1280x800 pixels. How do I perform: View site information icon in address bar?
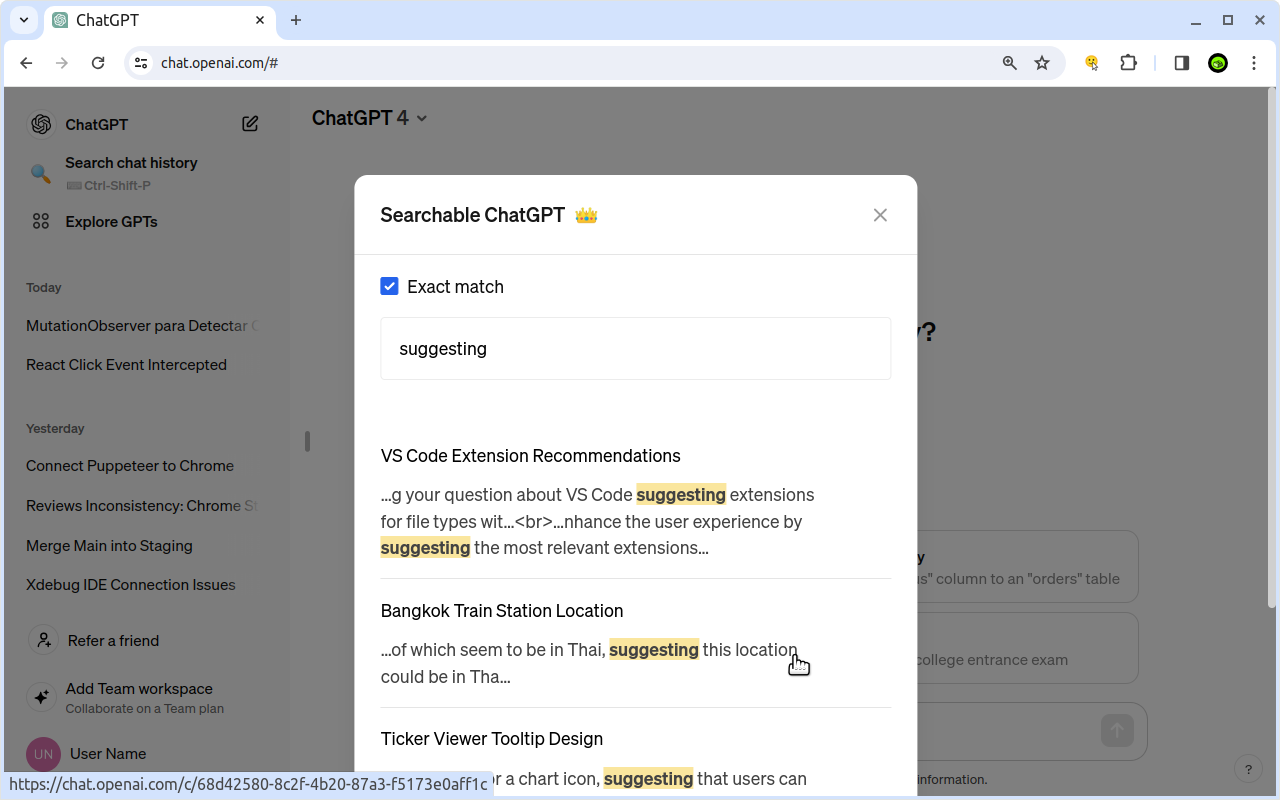(x=142, y=63)
